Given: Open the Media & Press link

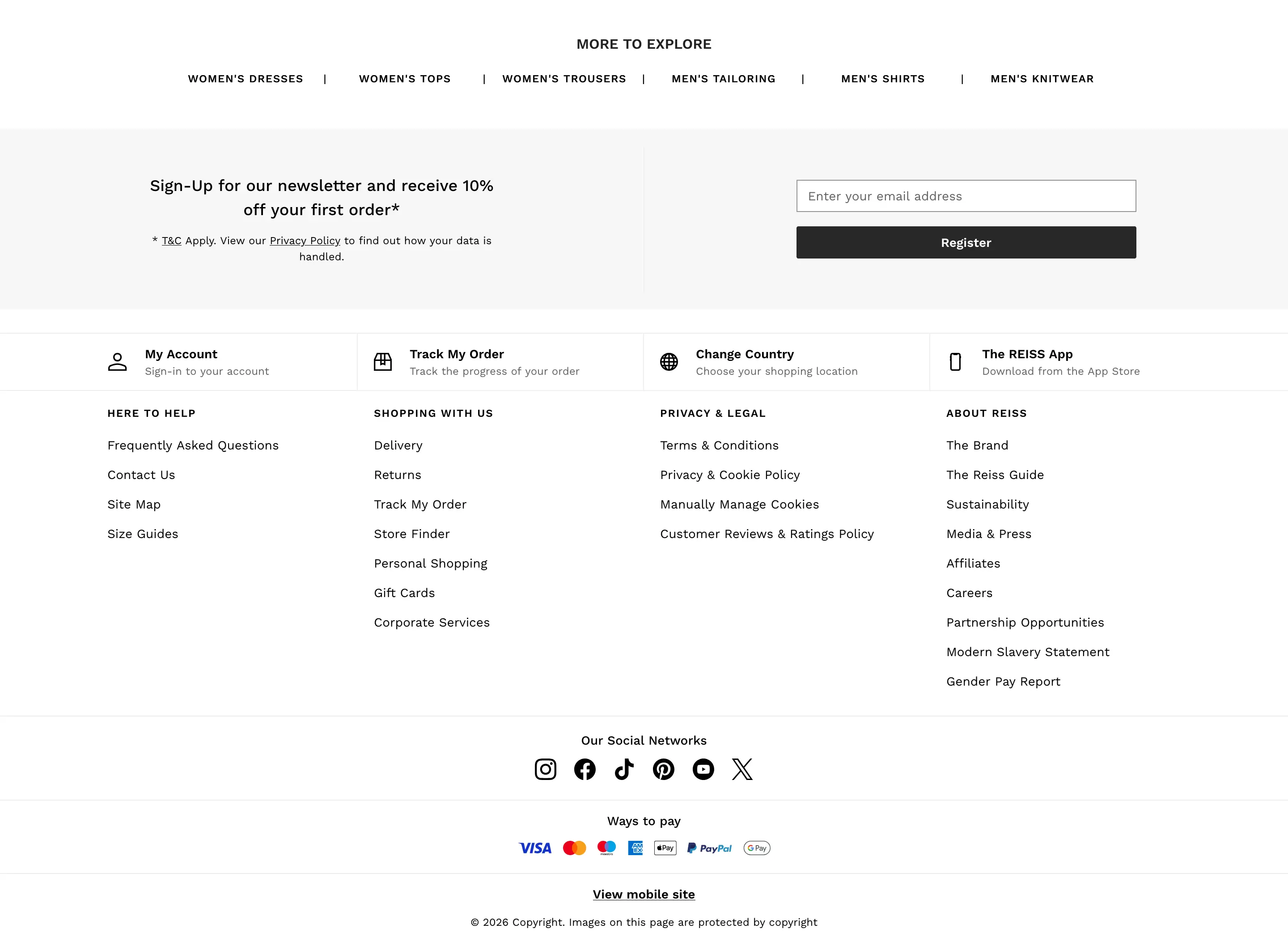Looking at the screenshot, I should click(x=989, y=534).
